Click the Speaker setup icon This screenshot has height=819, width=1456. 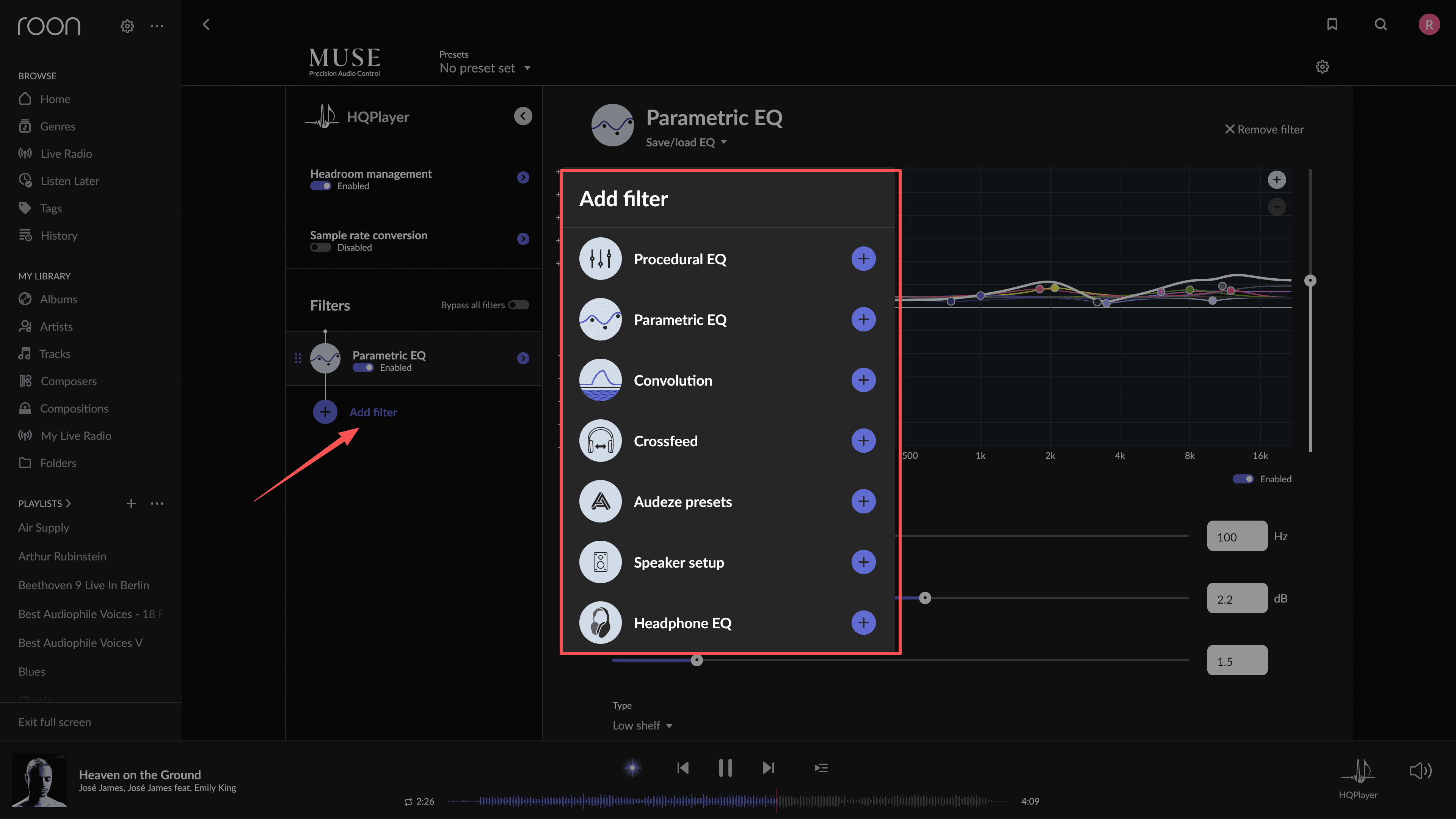[600, 562]
